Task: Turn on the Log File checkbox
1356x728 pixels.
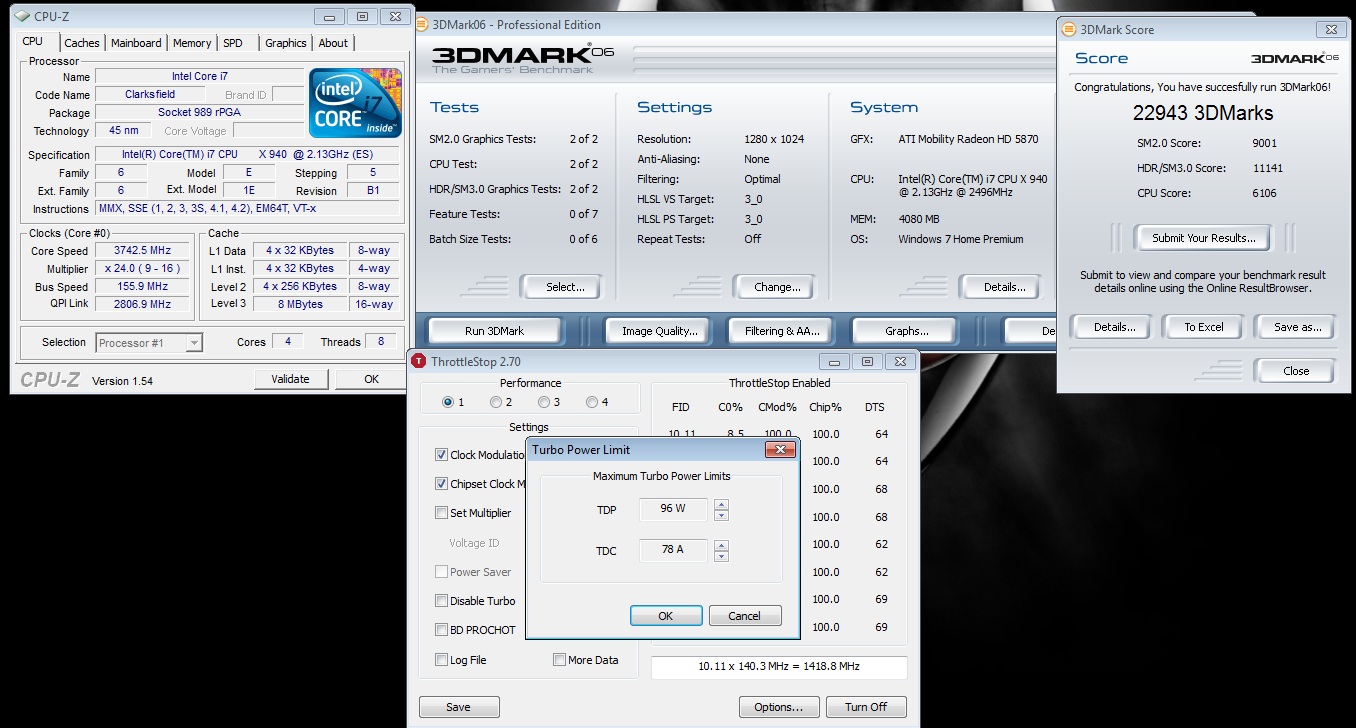Action: pyautogui.click(x=442, y=660)
